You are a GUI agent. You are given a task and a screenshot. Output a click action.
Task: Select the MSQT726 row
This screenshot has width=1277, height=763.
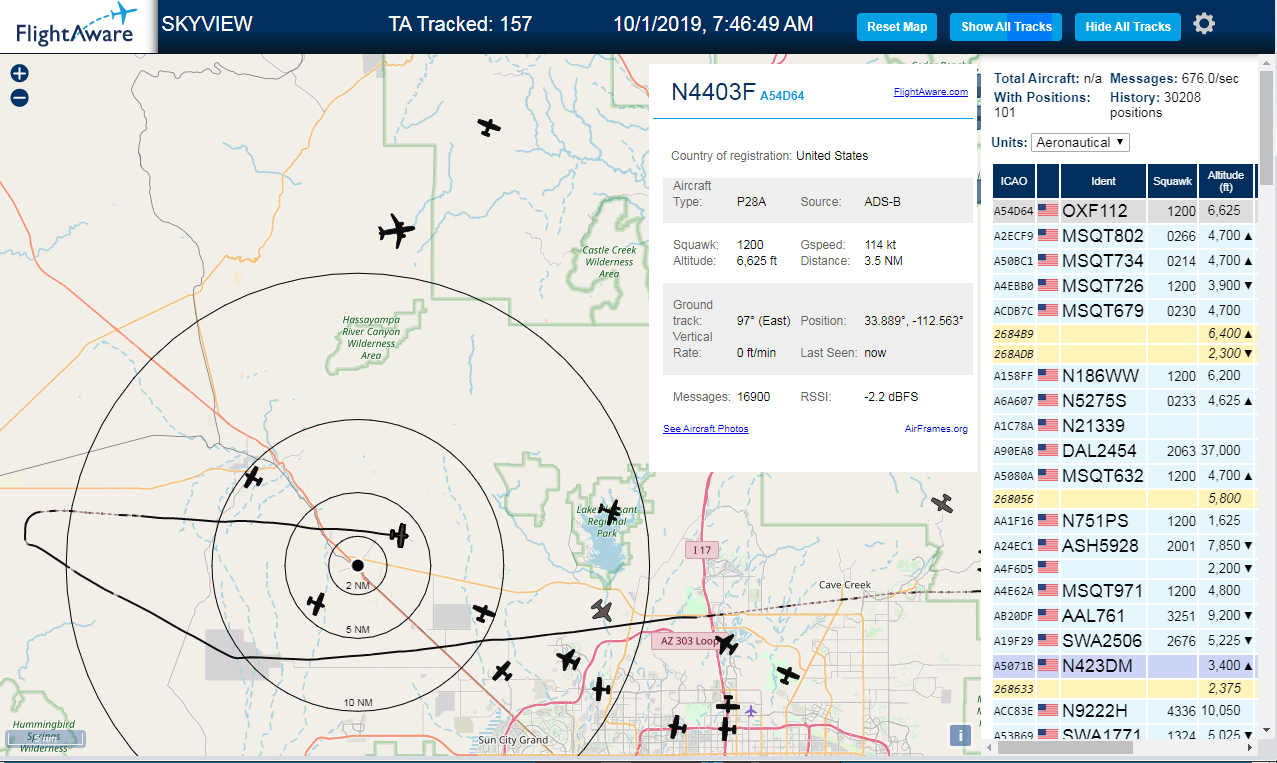(x=1124, y=286)
